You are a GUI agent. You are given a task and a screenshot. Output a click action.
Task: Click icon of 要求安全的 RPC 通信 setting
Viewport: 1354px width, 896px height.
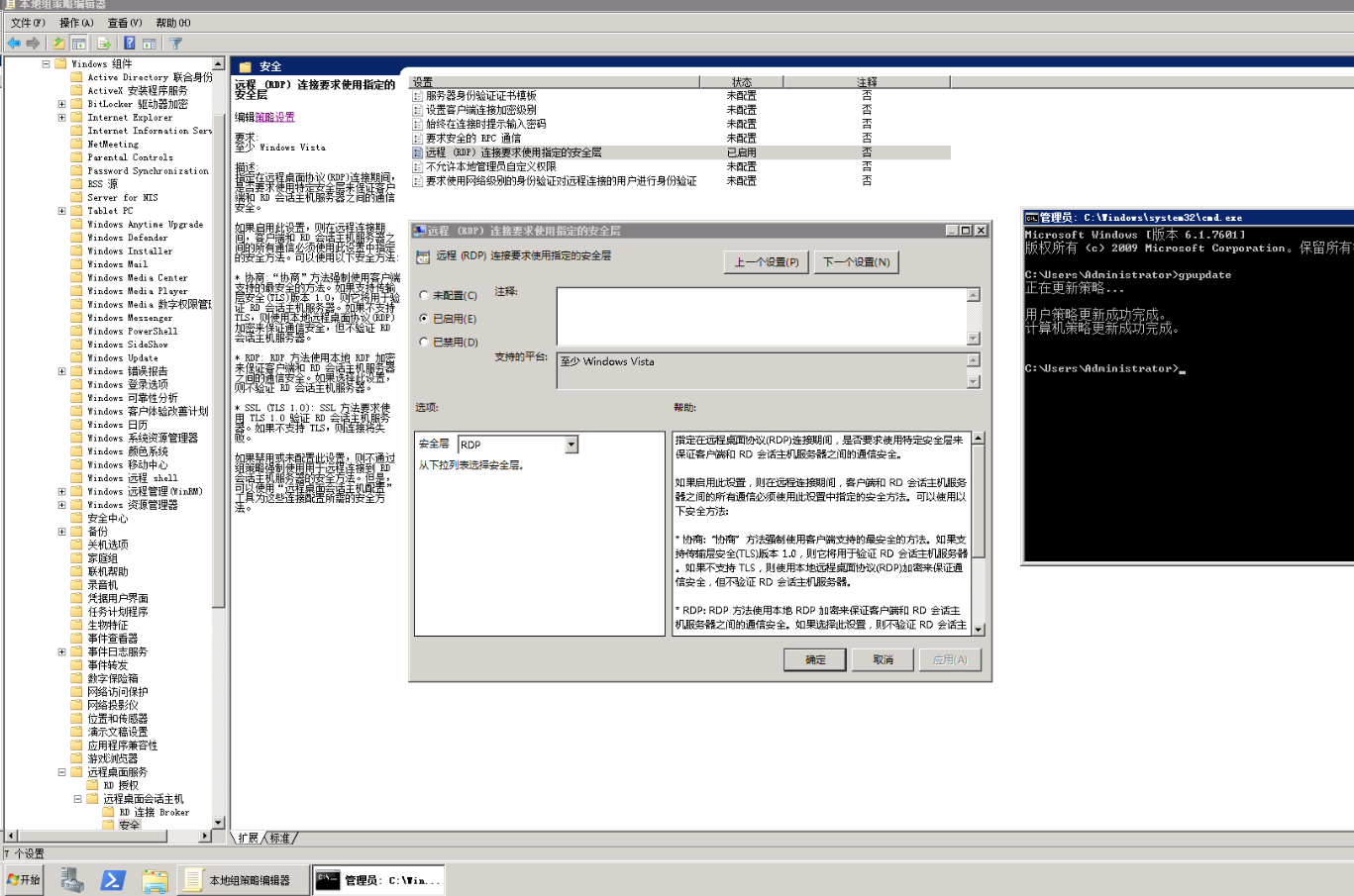pyautogui.click(x=417, y=139)
